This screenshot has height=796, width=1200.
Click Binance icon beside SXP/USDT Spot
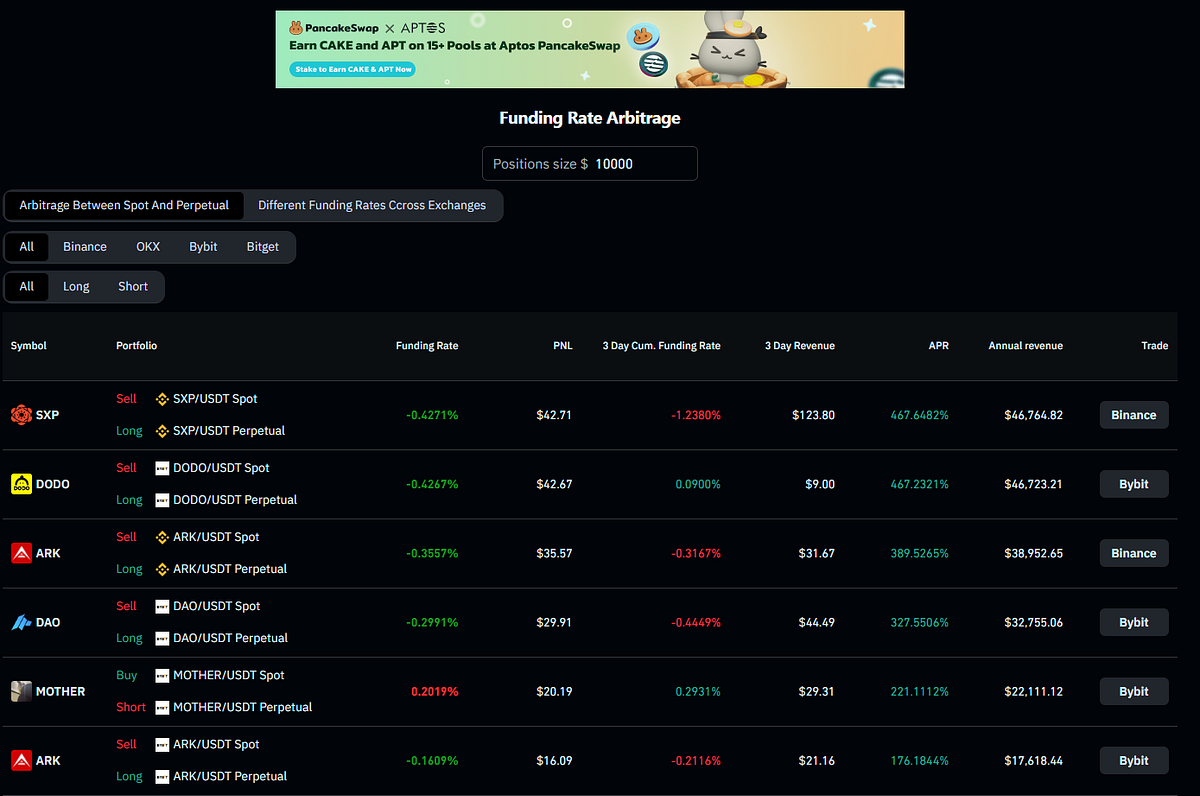point(162,399)
